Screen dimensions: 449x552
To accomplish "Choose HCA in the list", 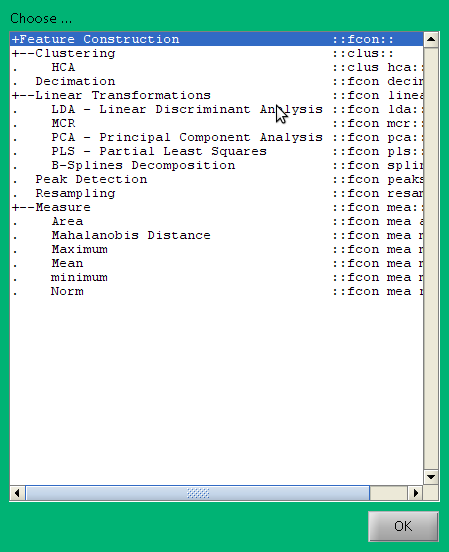I will [x=217, y=67].
